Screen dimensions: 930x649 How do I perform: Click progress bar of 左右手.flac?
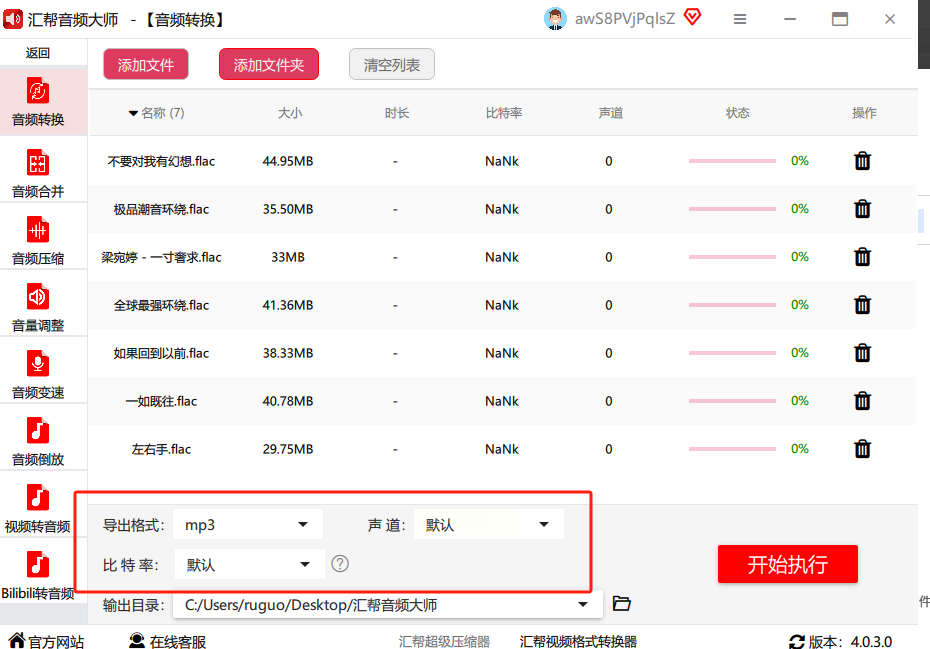[x=732, y=449]
